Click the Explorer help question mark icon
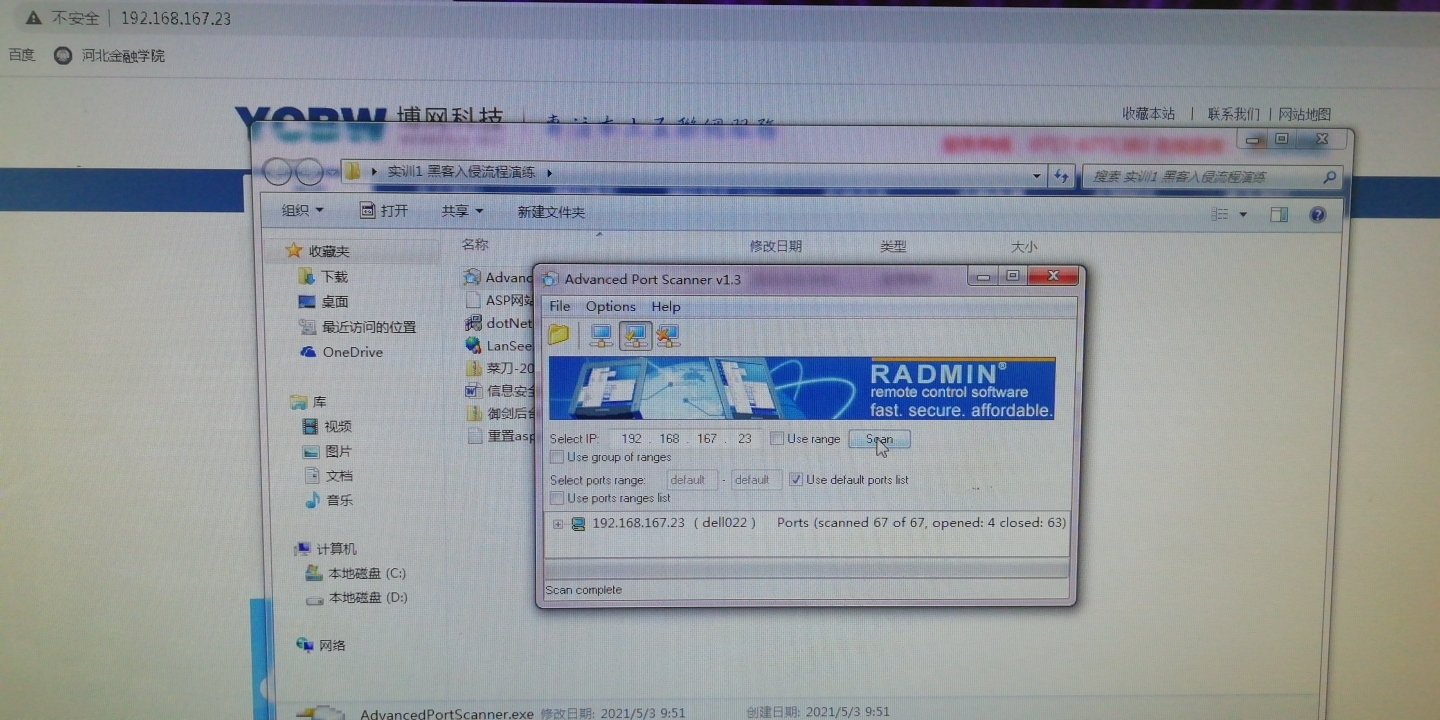 pos(1318,214)
